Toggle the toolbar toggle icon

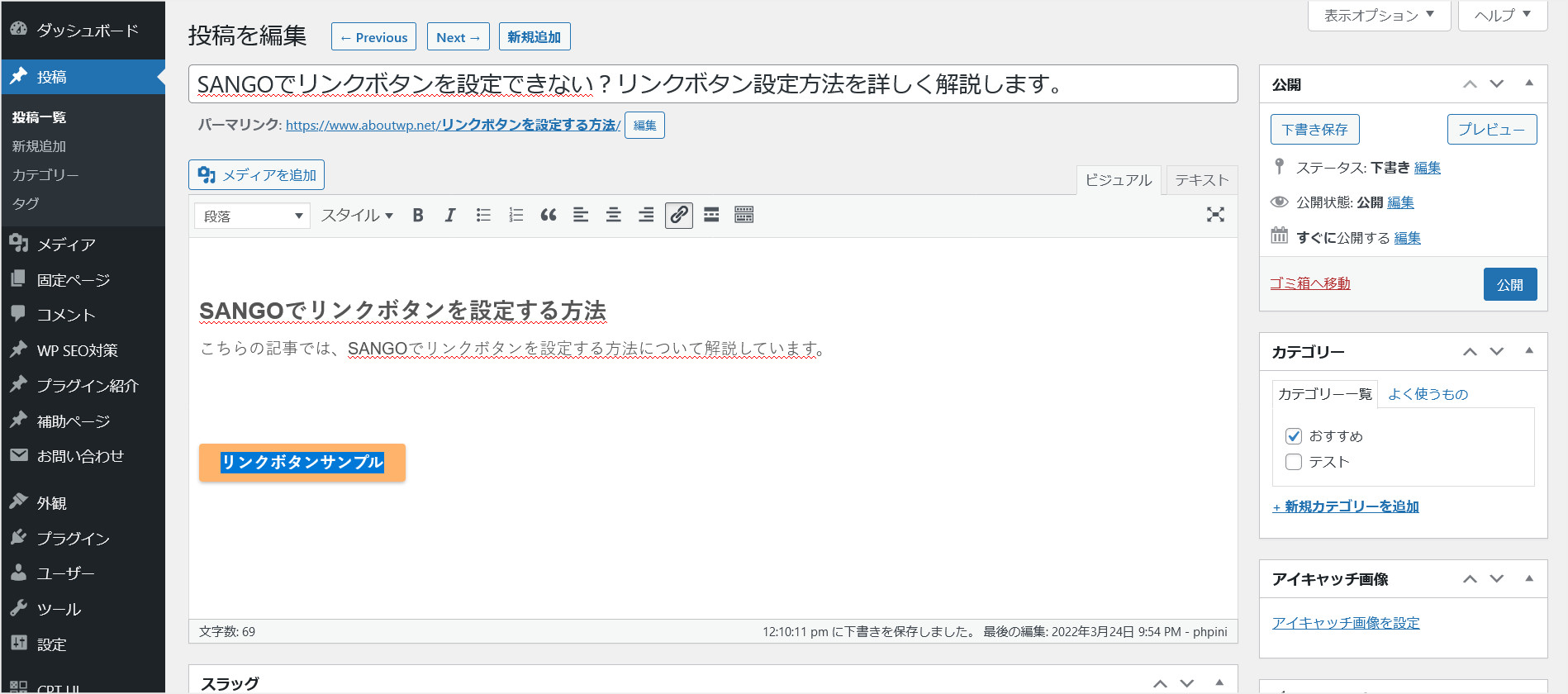744,216
